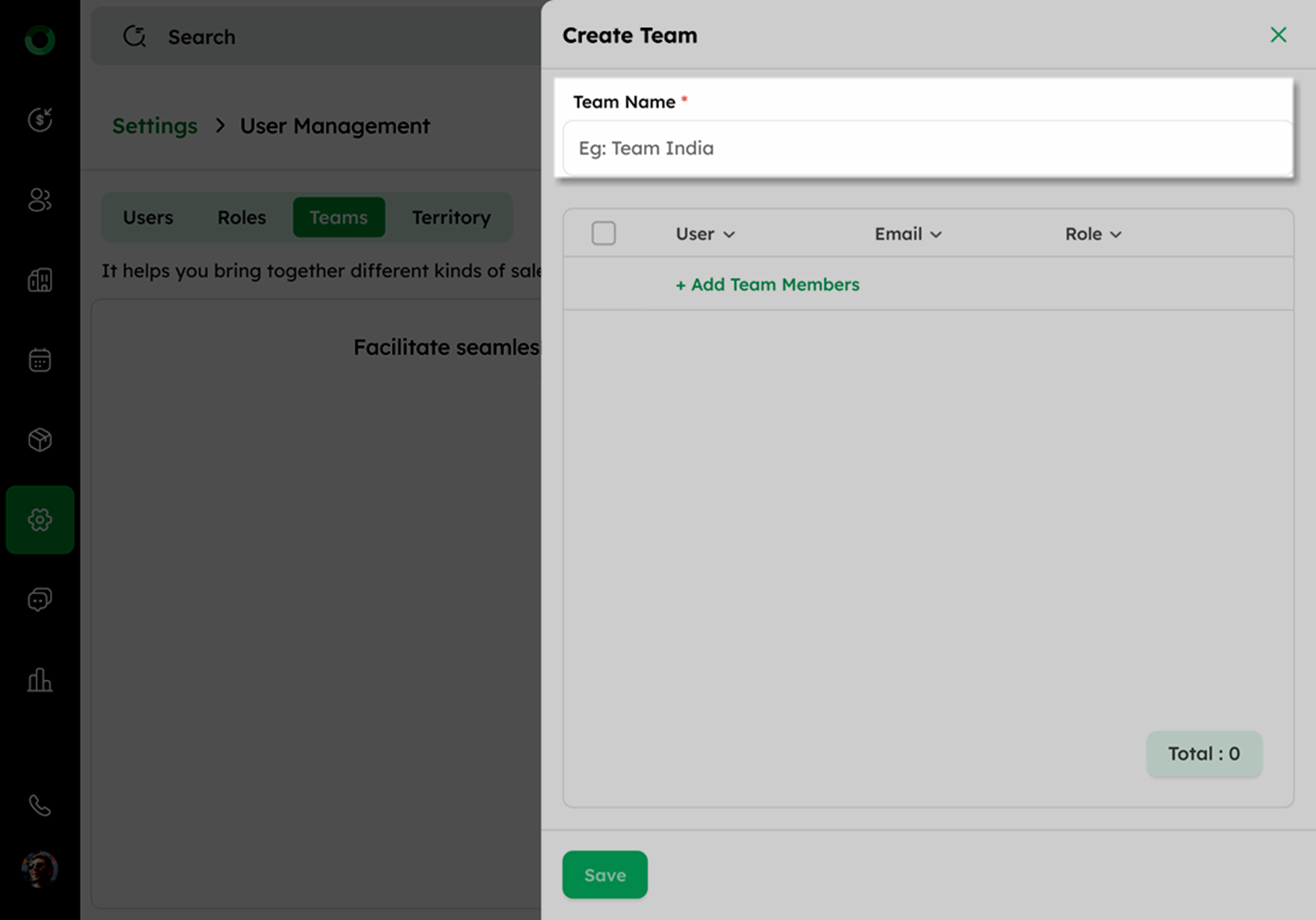This screenshot has height=920, width=1316.
Task: Expand the Email column dropdown
Action: 908,234
